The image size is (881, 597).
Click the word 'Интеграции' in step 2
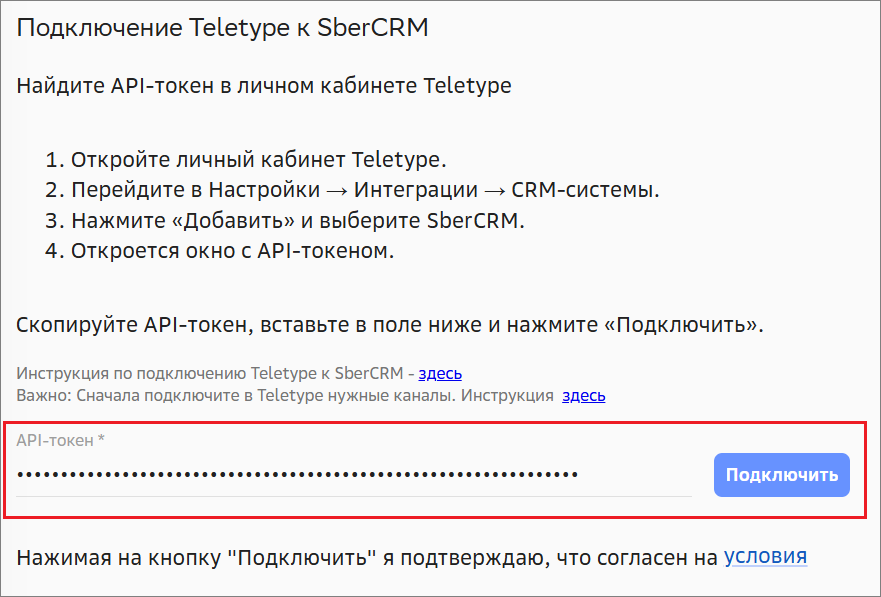pos(417,190)
